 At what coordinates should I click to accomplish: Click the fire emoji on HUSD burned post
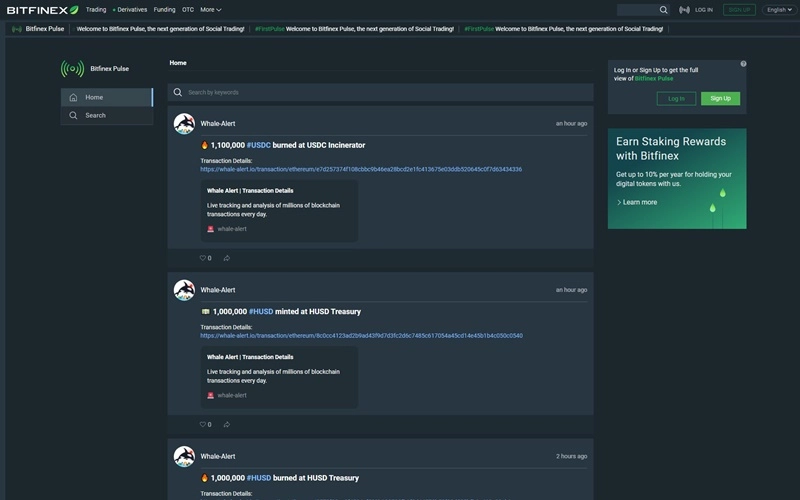pyautogui.click(x=205, y=478)
